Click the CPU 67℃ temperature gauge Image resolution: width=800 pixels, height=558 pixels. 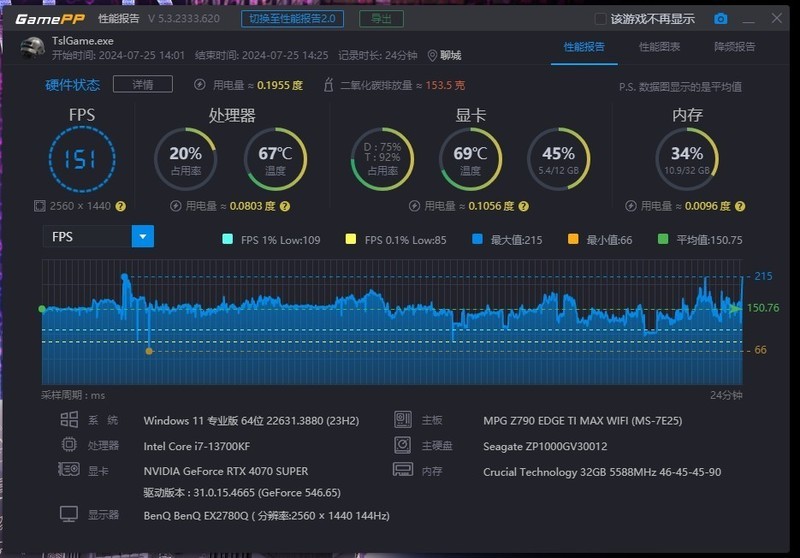tap(275, 159)
